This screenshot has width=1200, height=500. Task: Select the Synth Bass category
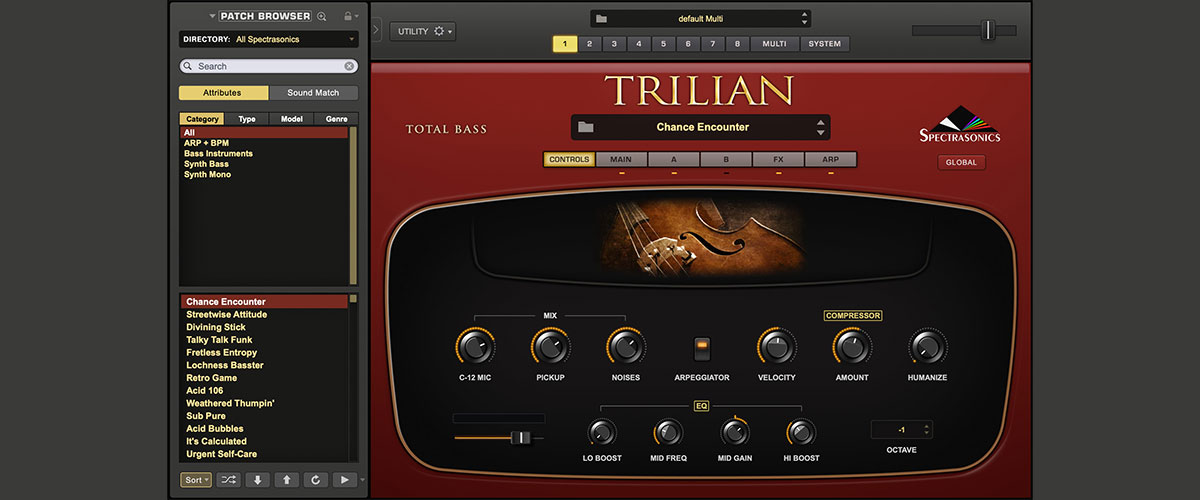pos(206,164)
